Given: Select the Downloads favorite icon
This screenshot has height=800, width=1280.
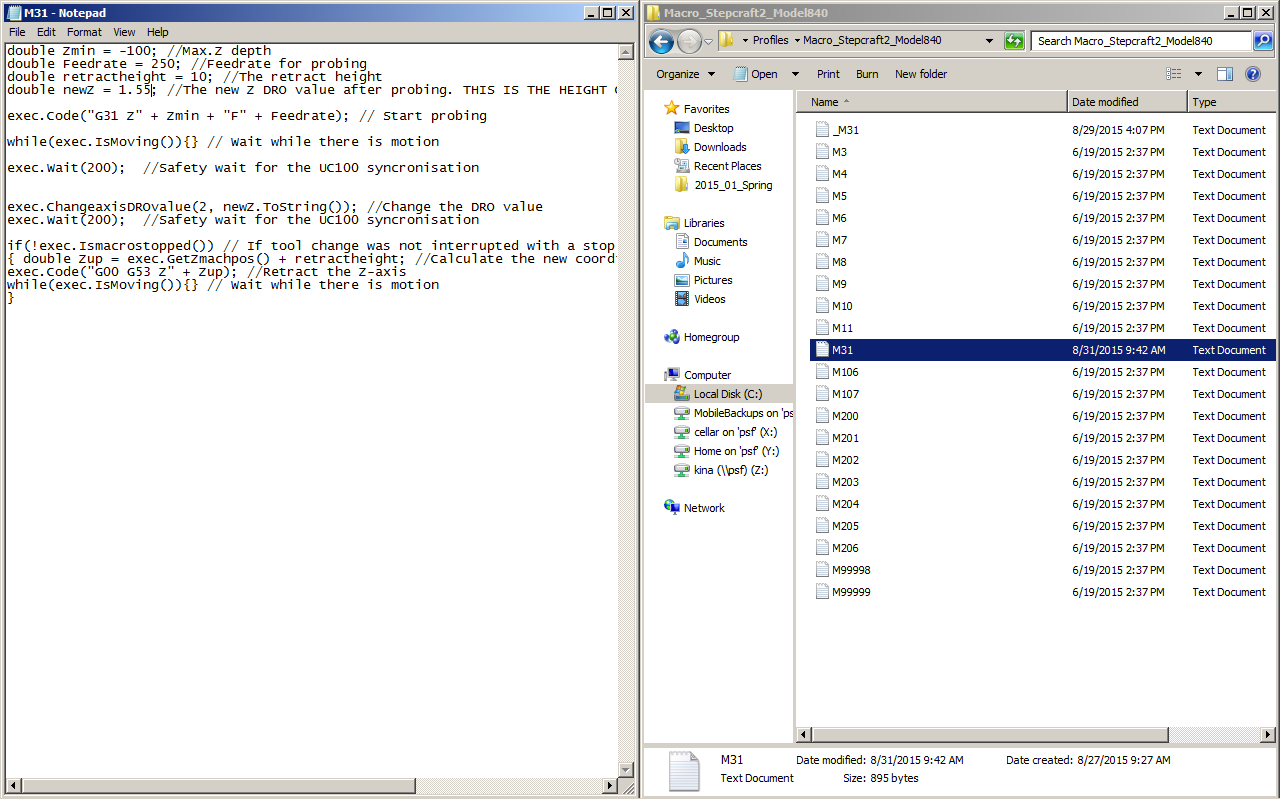Looking at the screenshot, I should pos(682,147).
